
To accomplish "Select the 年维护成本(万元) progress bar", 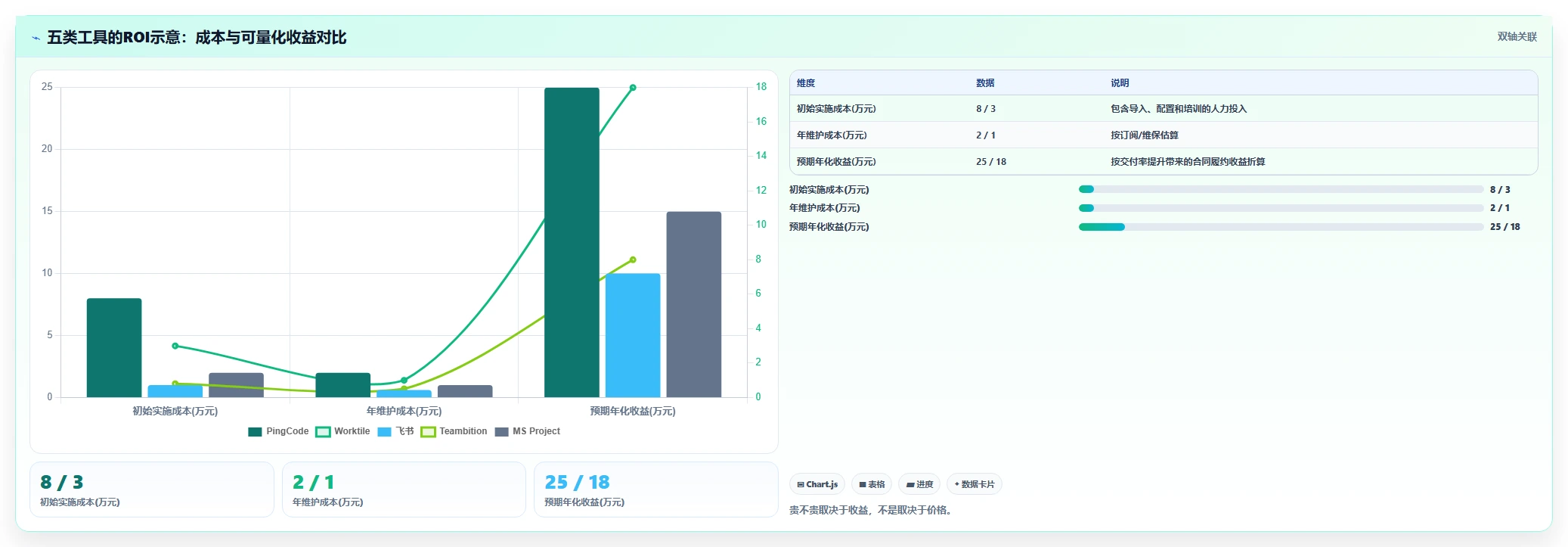I will tap(1281, 208).
